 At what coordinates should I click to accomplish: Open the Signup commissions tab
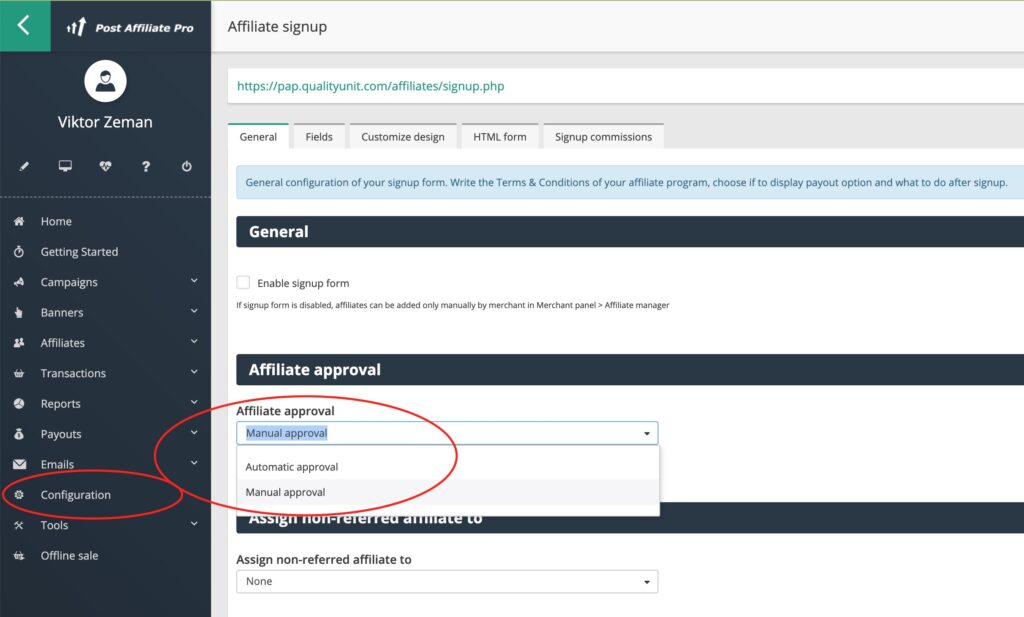[x=603, y=135]
